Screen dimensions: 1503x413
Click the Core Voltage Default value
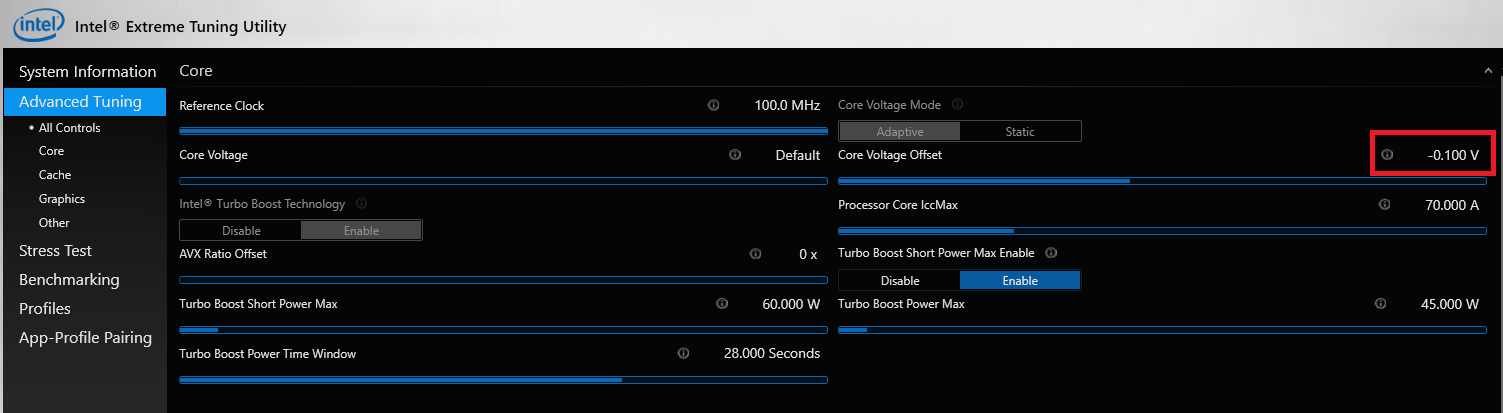(798, 155)
